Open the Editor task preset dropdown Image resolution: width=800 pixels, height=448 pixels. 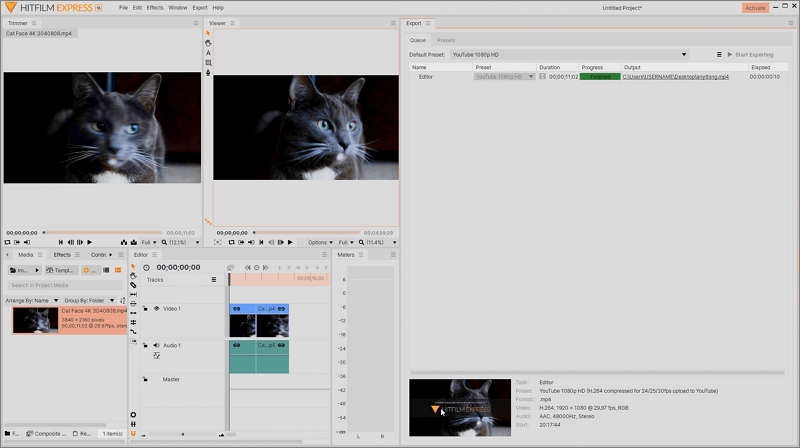[x=504, y=77]
